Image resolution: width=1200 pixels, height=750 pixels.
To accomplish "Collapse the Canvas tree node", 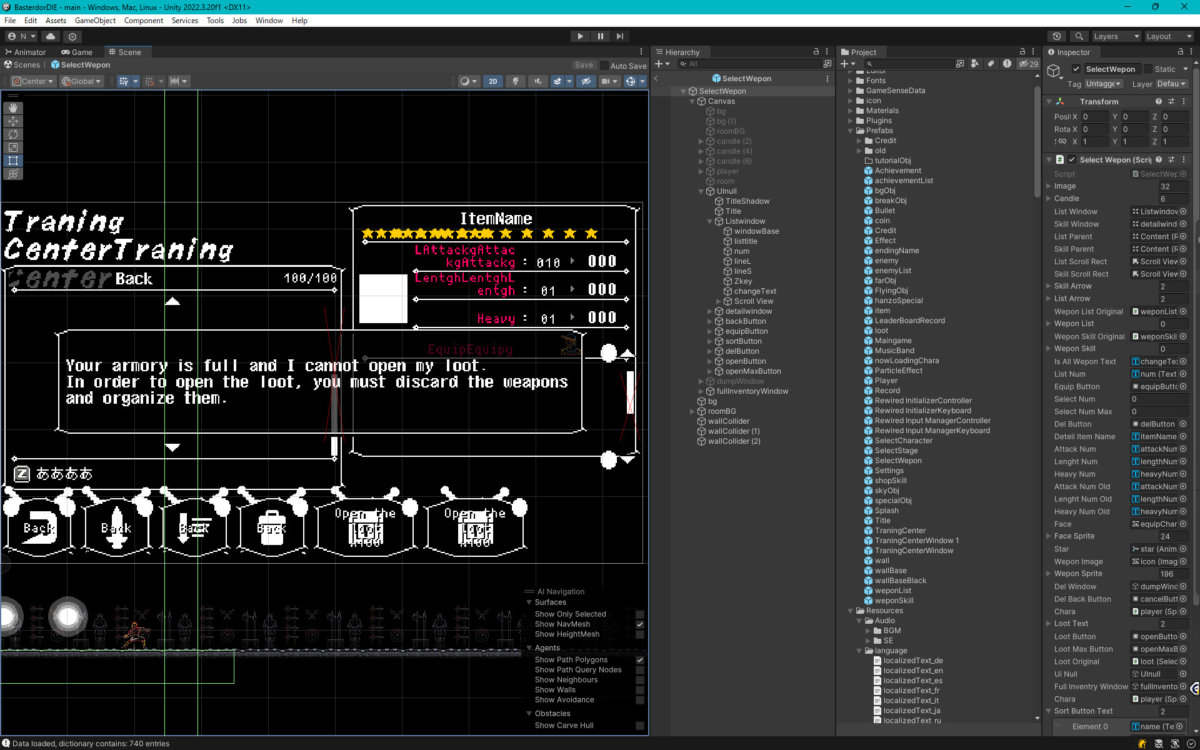I will 692,101.
